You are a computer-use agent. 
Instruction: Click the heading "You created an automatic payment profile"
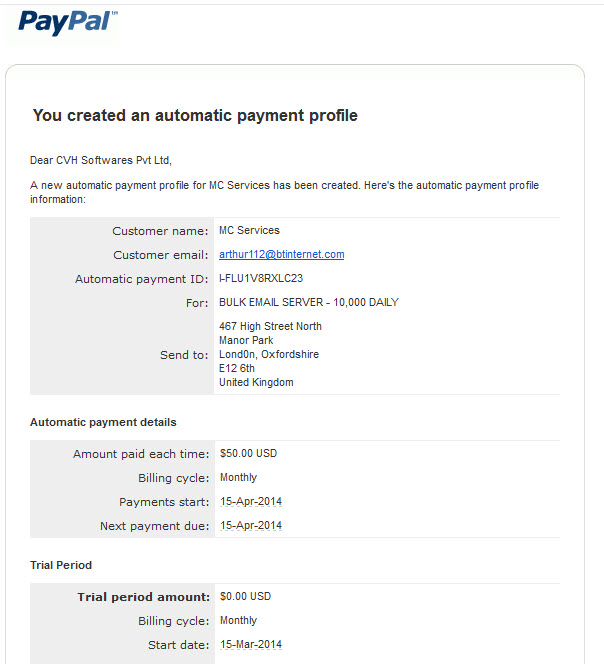(195, 115)
